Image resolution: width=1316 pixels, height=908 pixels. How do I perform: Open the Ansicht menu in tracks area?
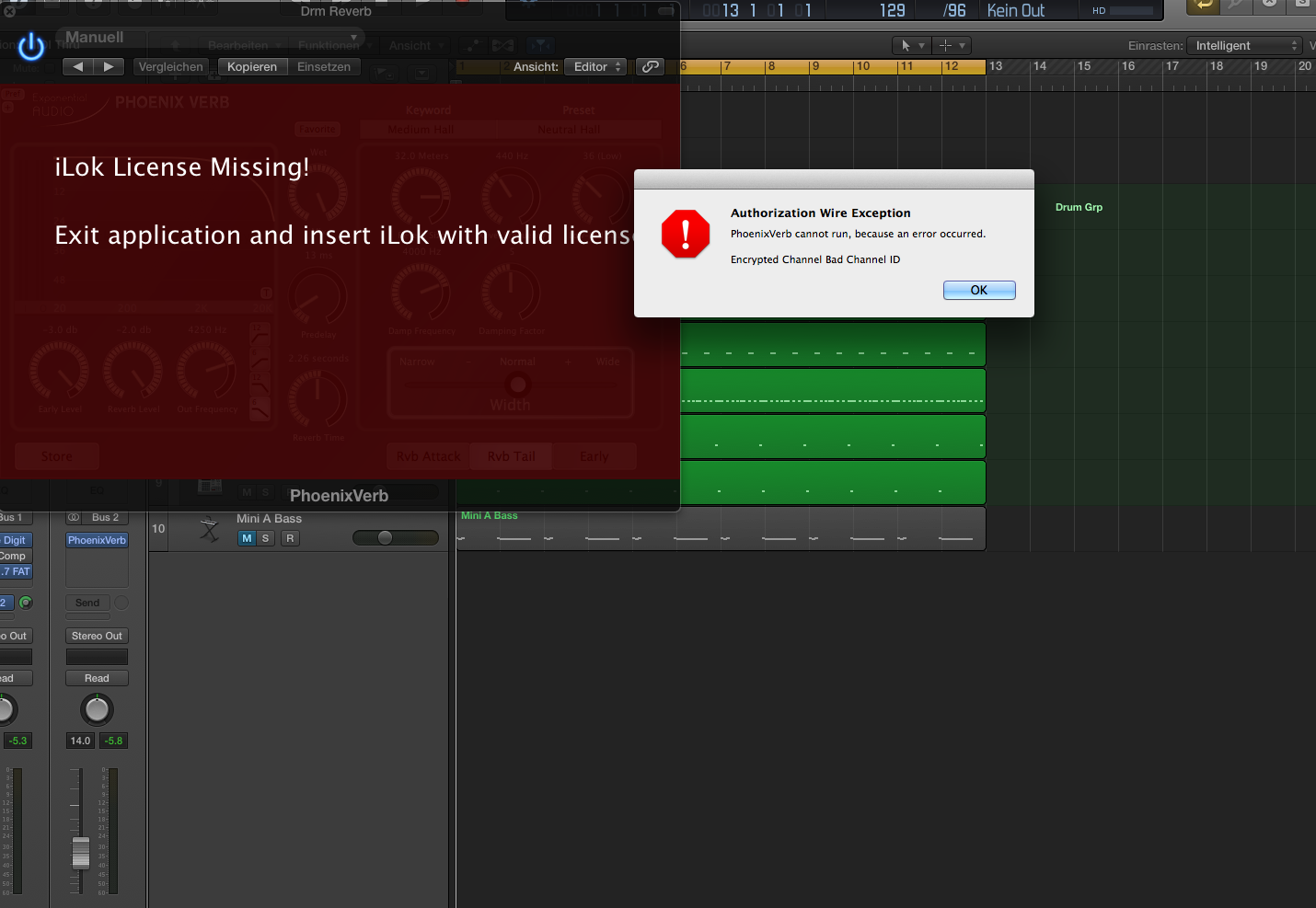pos(414,45)
